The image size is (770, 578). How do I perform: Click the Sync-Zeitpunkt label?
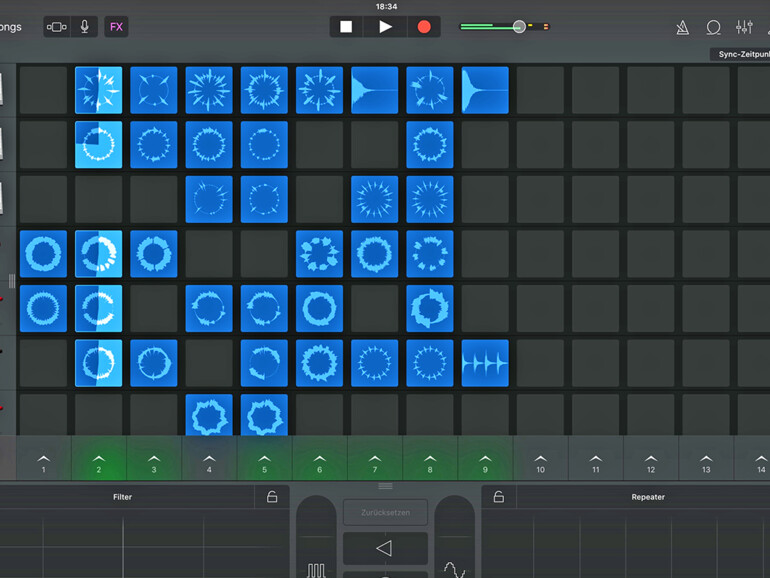tap(743, 54)
